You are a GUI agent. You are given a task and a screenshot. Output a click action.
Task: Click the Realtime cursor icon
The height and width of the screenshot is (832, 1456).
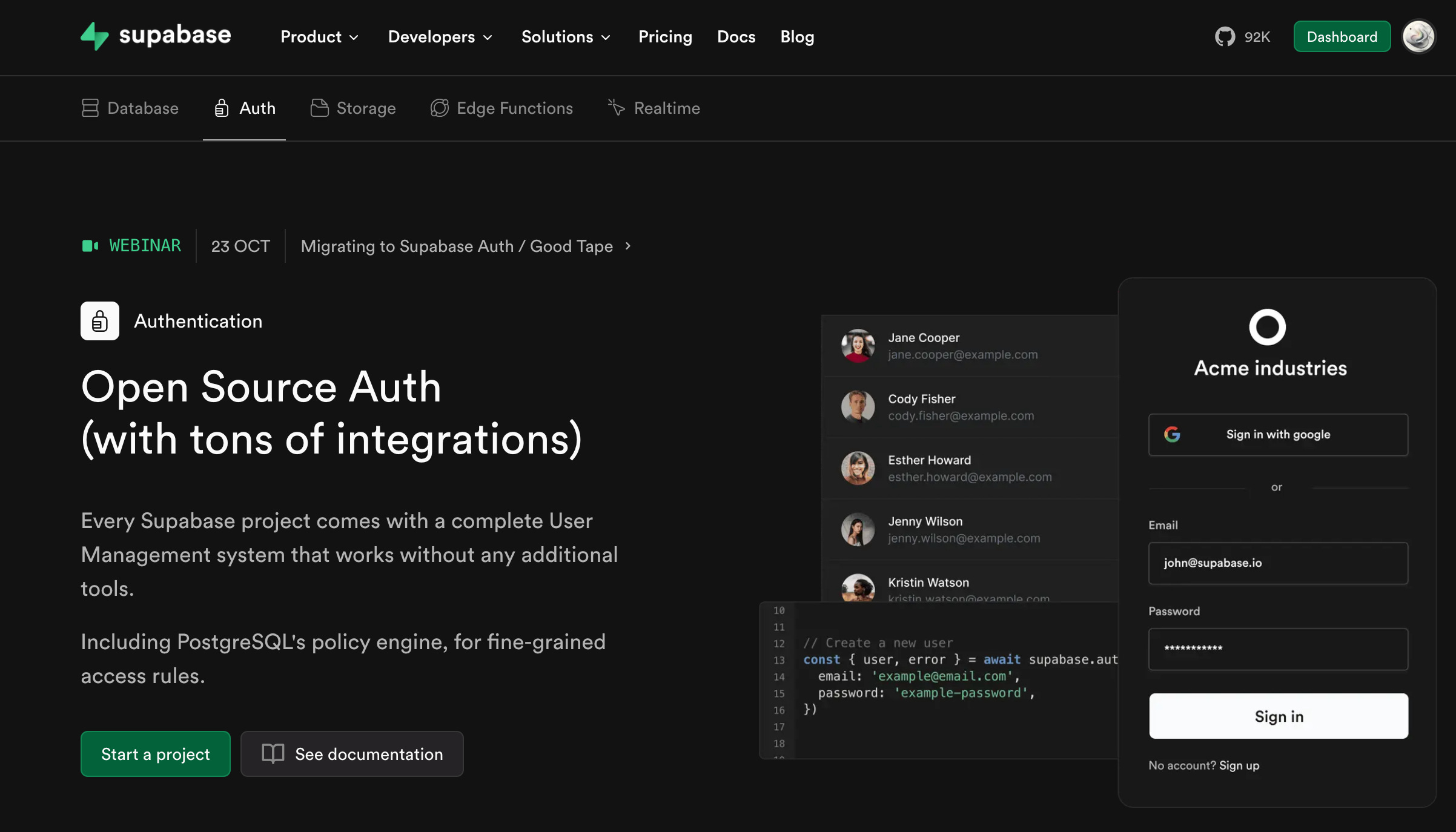[616, 108]
